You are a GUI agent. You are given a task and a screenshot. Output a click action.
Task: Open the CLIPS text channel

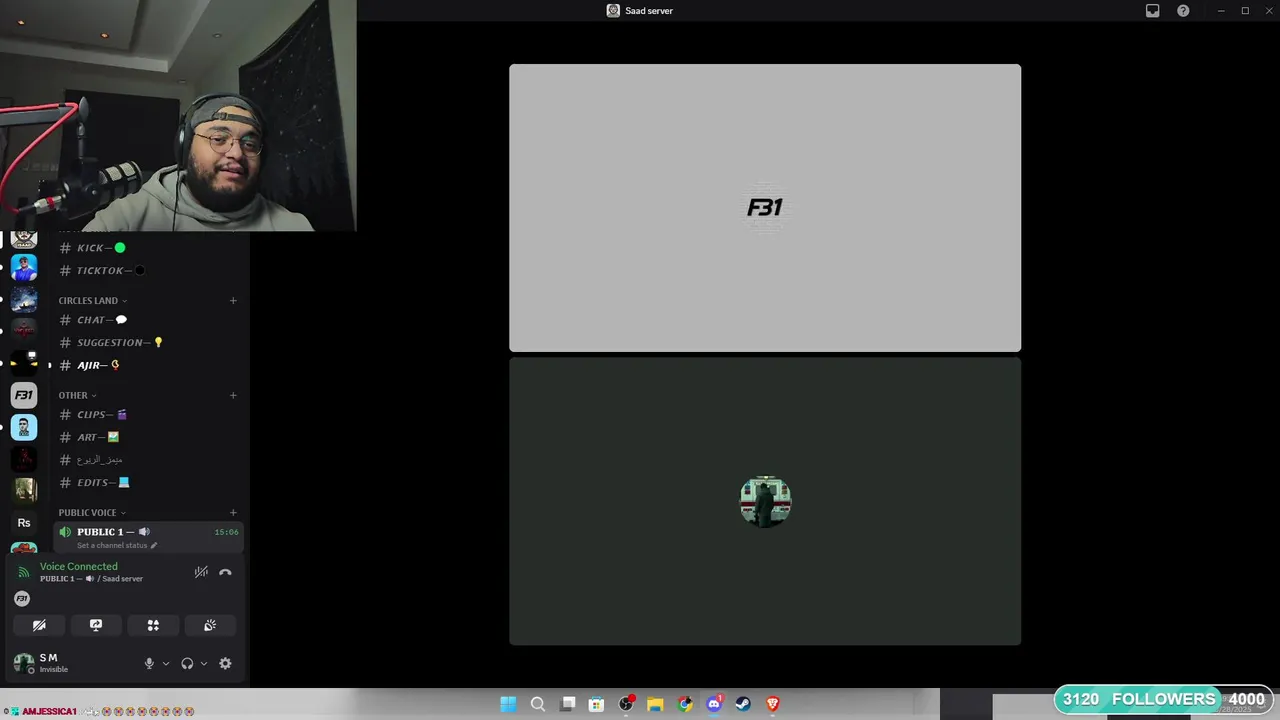147,414
